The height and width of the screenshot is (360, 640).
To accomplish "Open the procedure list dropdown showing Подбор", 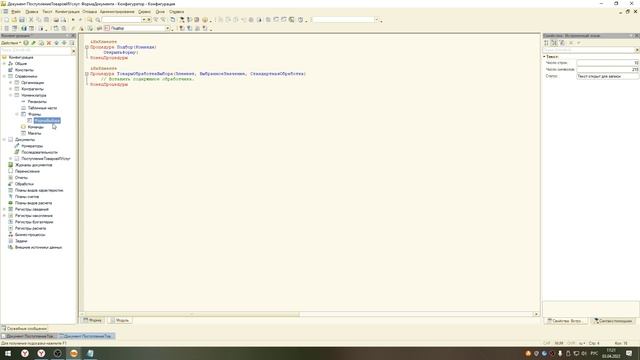I will [167, 28].
